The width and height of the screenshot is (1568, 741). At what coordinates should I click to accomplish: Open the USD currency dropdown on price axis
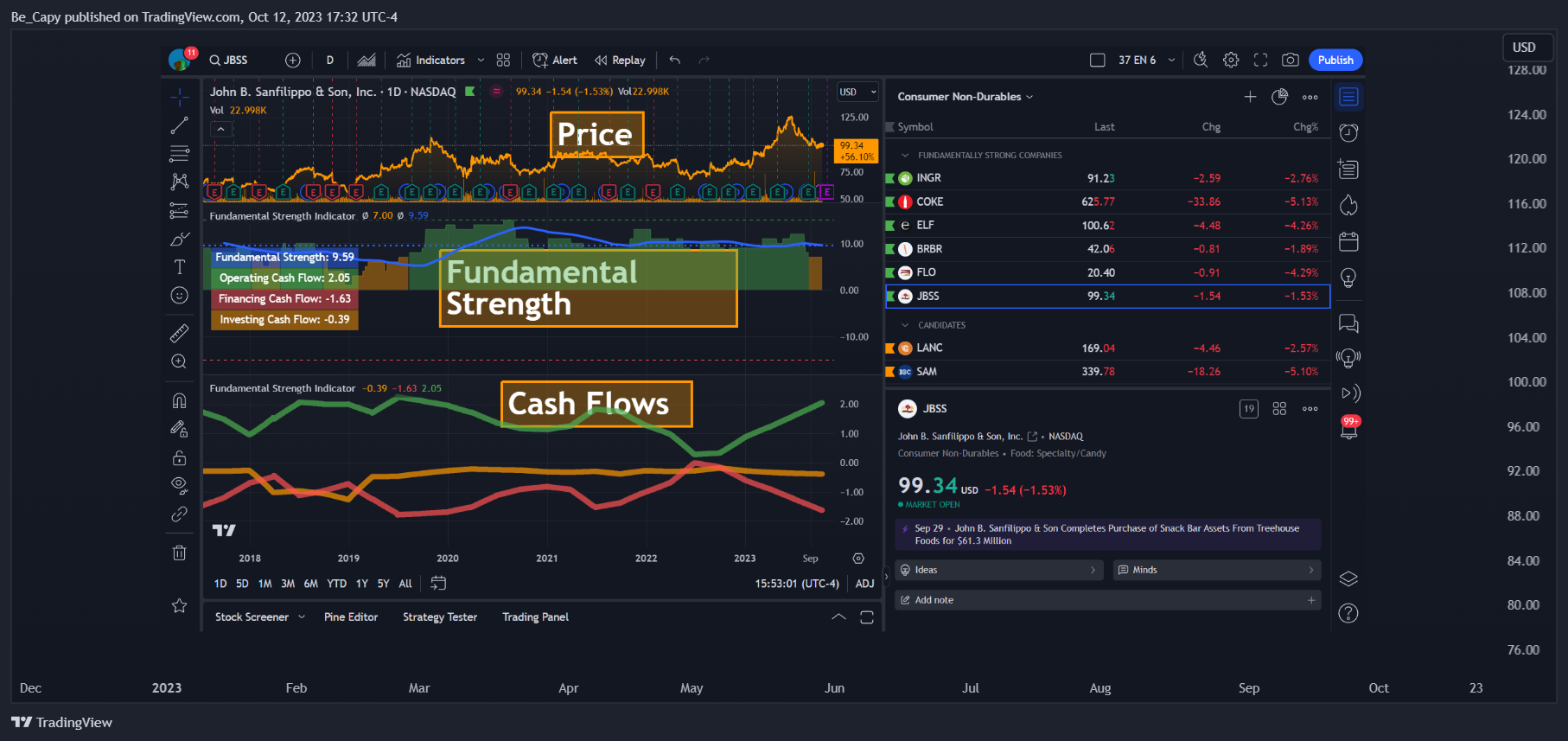(857, 92)
